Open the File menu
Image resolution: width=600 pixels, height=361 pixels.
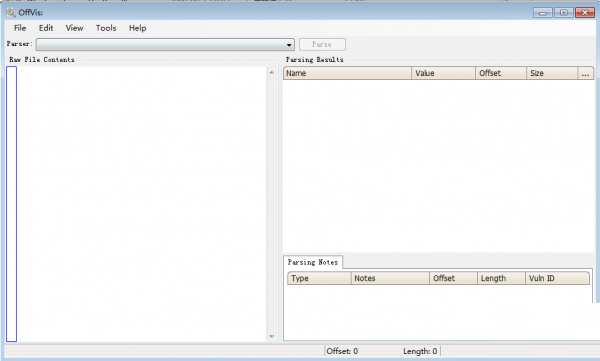coord(20,28)
